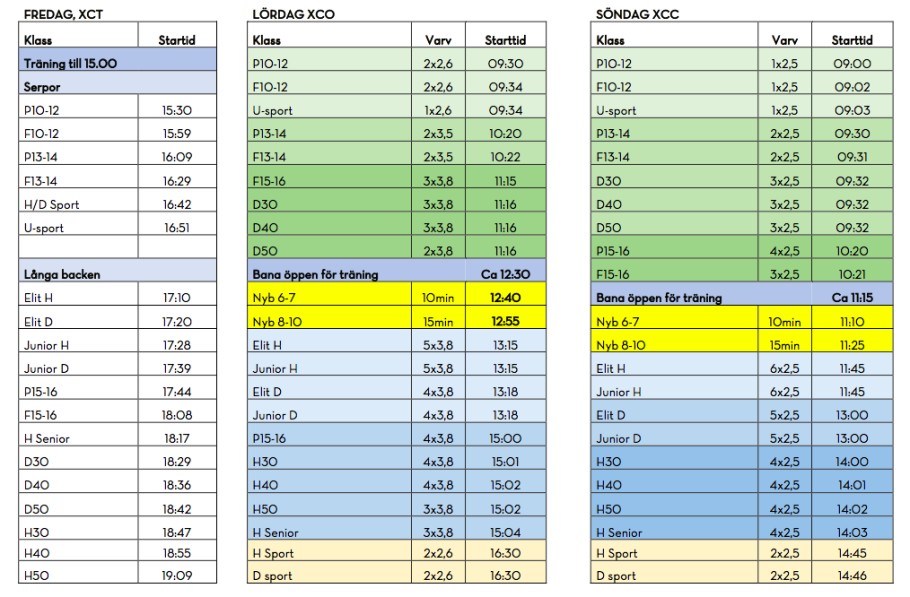Click the FREDAG, XCT table heading

63,15
